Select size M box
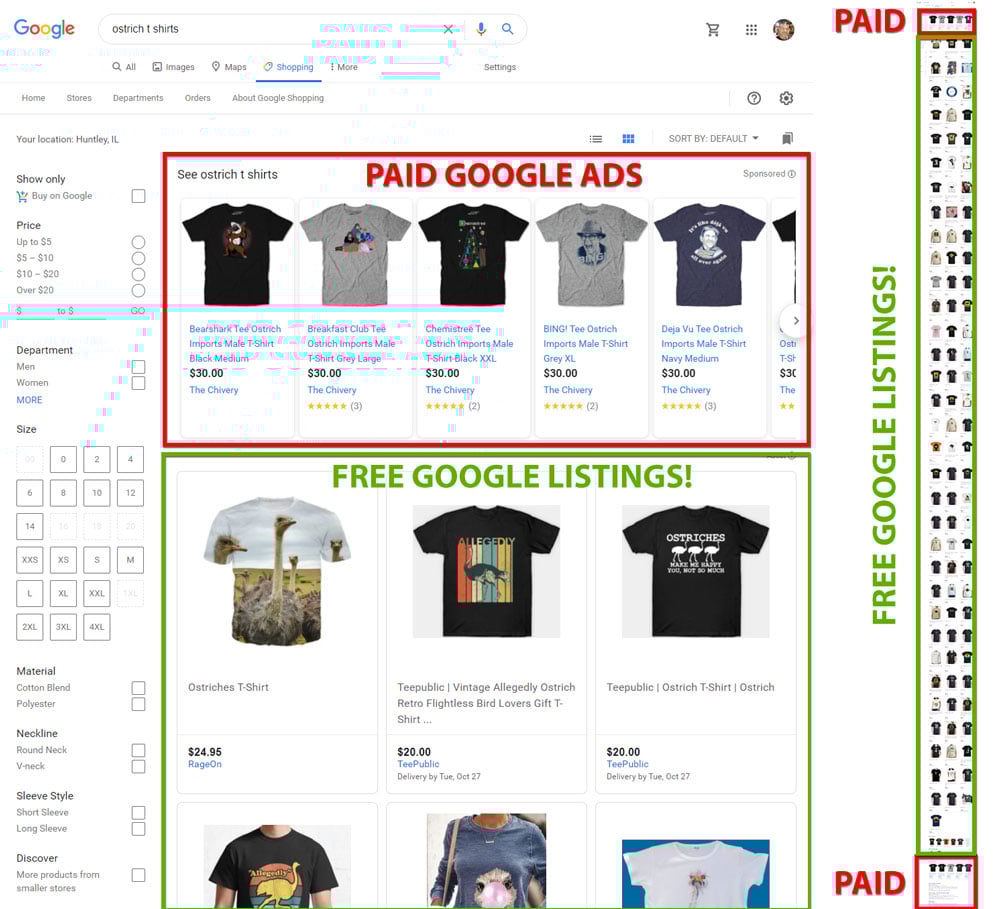This screenshot has width=1000, height=909. coord(130,559)
